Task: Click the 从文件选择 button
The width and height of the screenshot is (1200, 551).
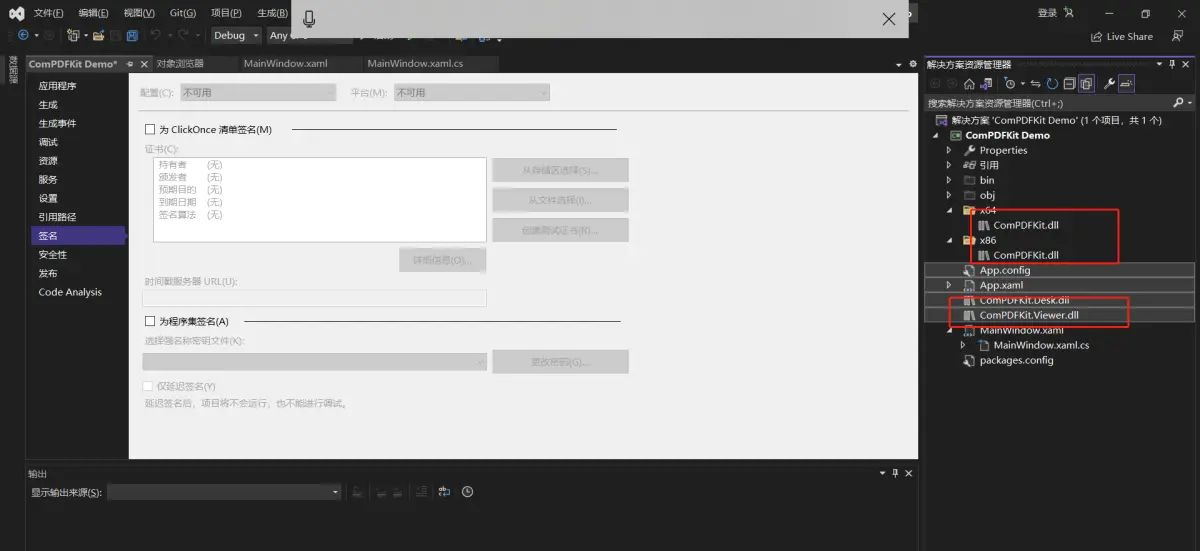Action: point(560,200)
